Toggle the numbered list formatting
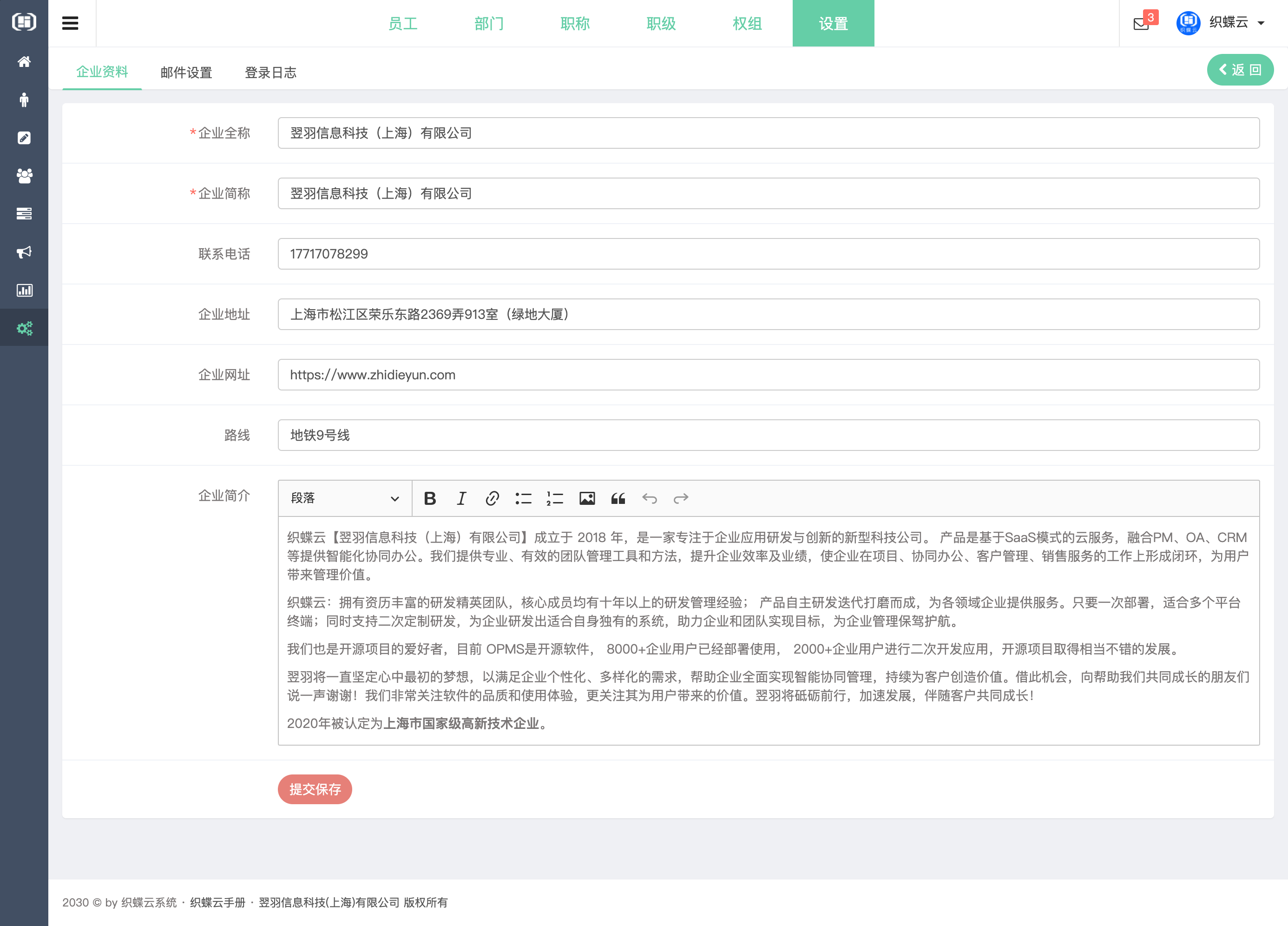This screenshot has height=926, width=1288. coord(554,498)
